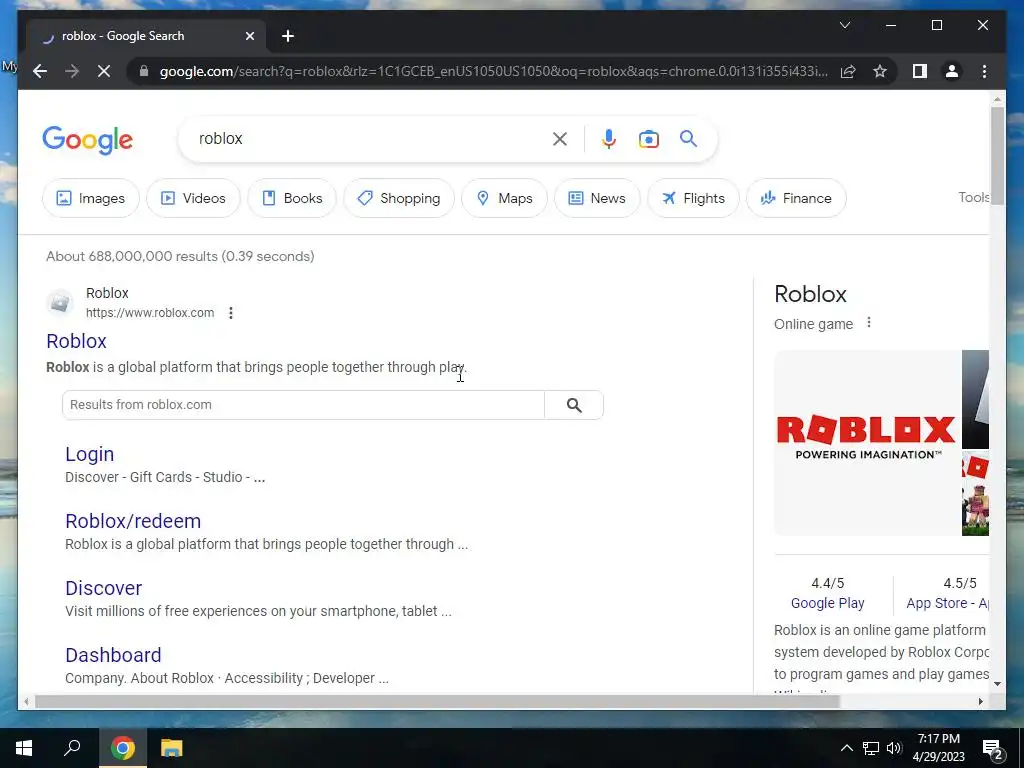Open the Windows Start menu
This screenshot has height=768, width=1024.
(24, 748)
